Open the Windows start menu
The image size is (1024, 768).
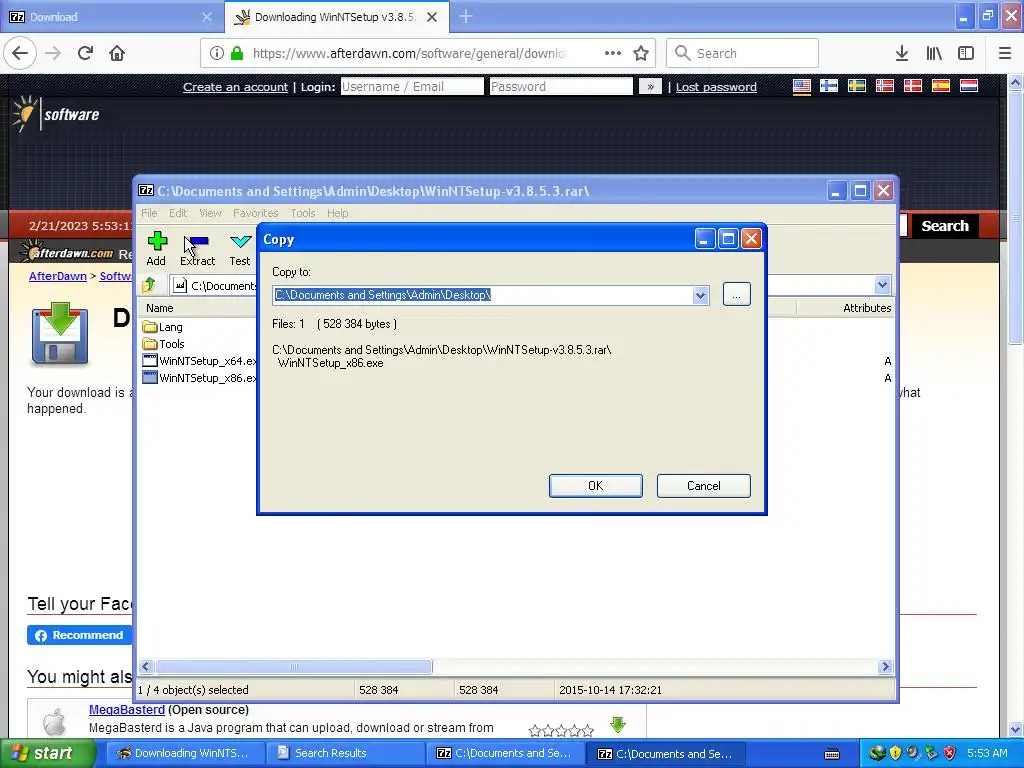tap(48, 753)
